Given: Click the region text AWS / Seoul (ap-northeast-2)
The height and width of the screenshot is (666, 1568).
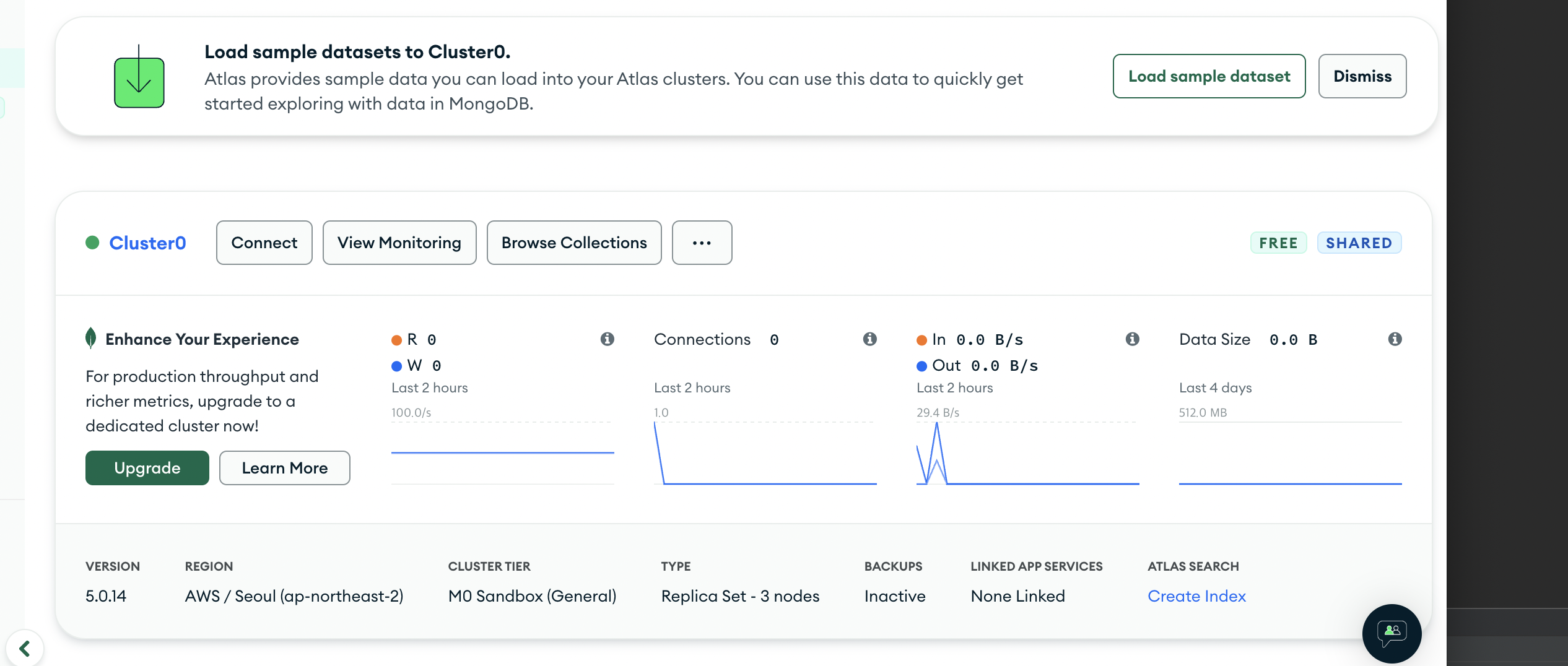Looking at the screenshot, I should pos(294,596).
